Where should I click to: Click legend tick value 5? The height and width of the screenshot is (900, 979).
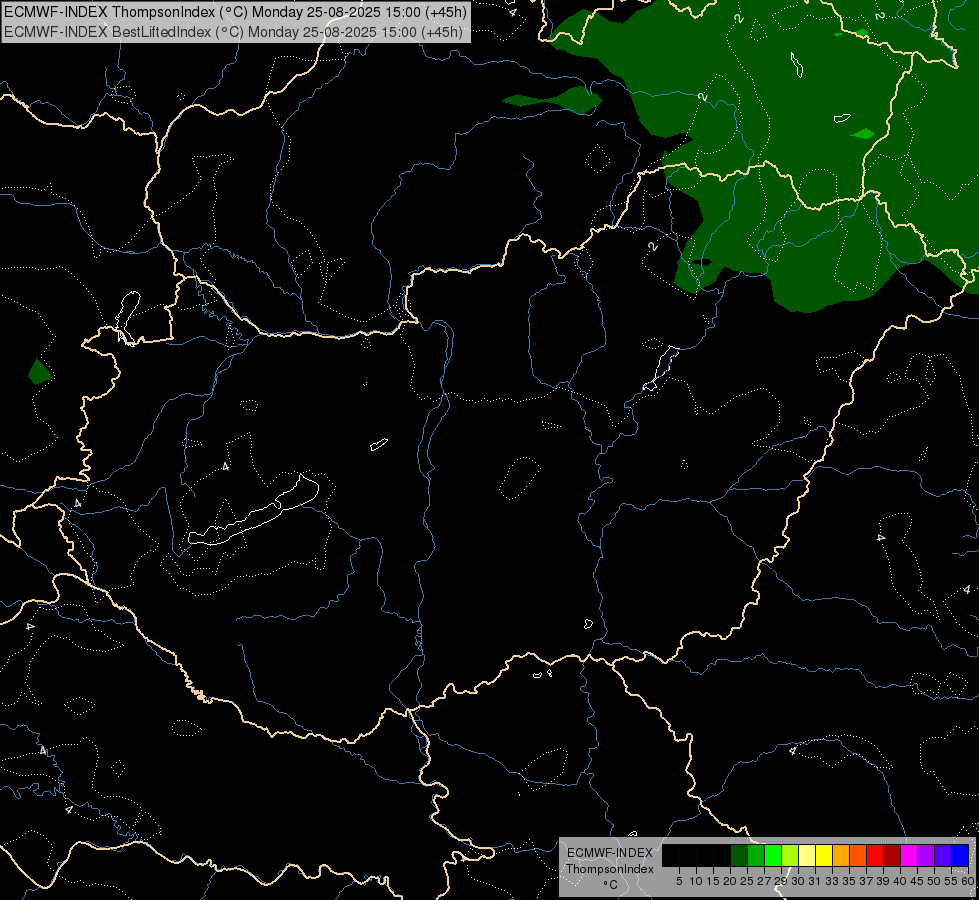679,881
